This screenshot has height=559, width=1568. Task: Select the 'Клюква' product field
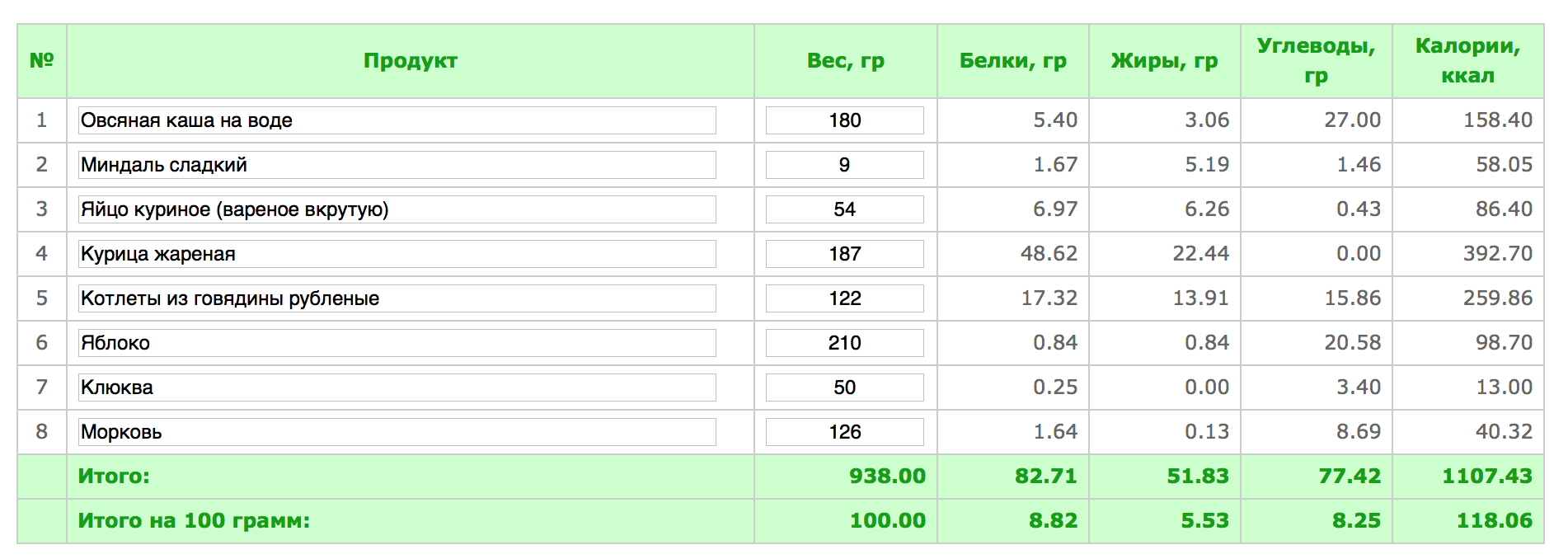(x=397, y=388)
